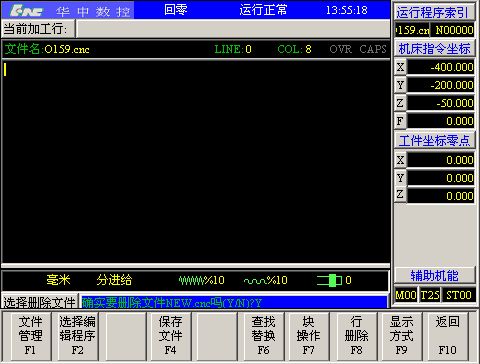Click the 选择删除文件 prompt label

39,302
